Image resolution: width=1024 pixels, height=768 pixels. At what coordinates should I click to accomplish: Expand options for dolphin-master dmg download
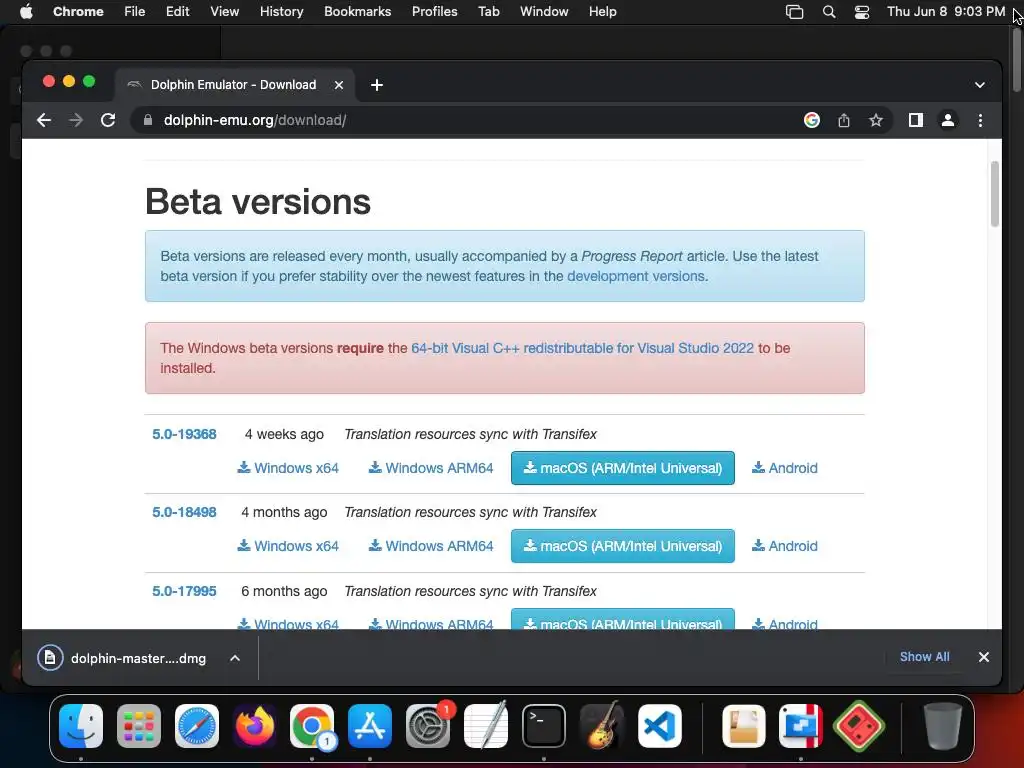pyautogui.click(x=235, y=658)
